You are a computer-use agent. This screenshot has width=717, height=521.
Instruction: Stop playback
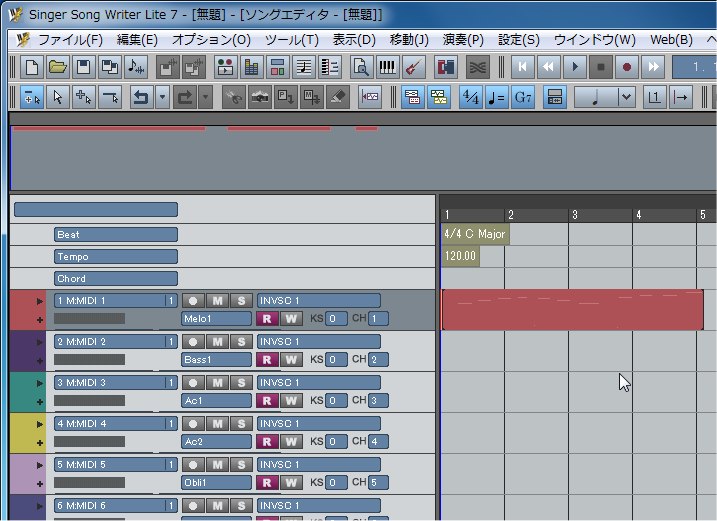(x=600, y=67)
